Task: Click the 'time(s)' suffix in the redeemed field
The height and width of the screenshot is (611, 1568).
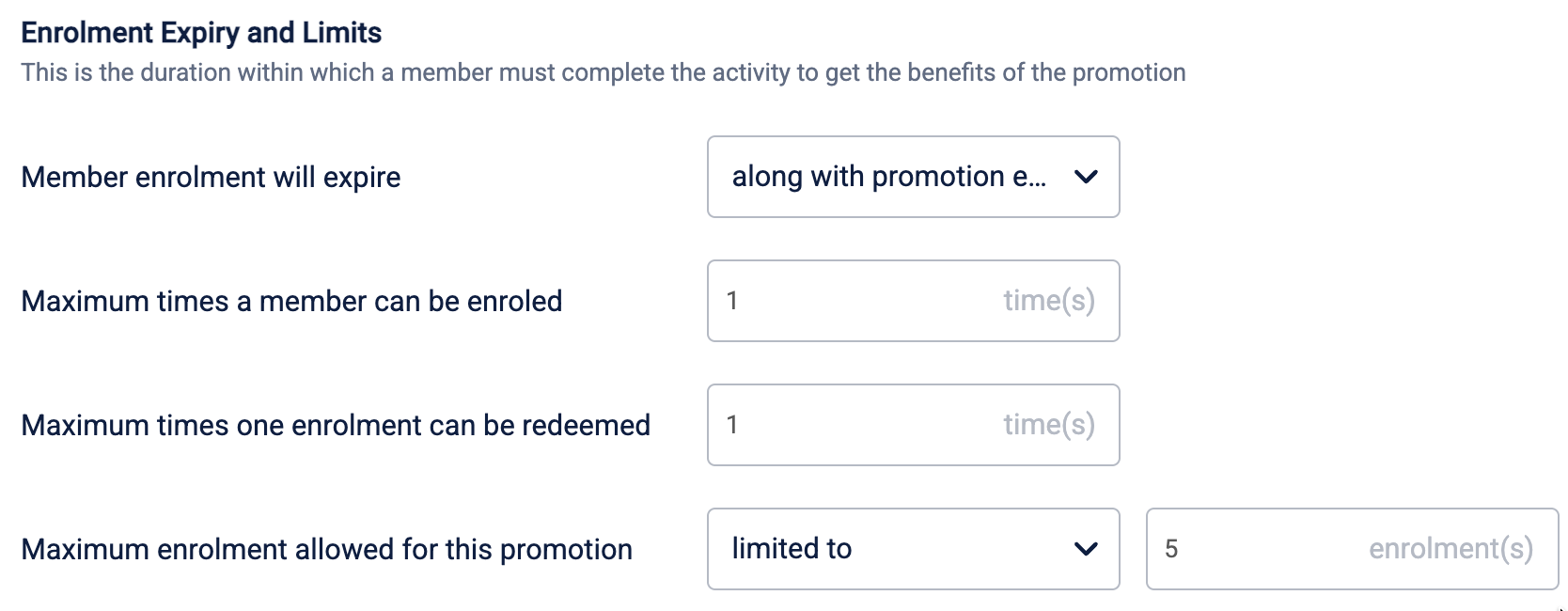Action: click(x=1048, y=425)
